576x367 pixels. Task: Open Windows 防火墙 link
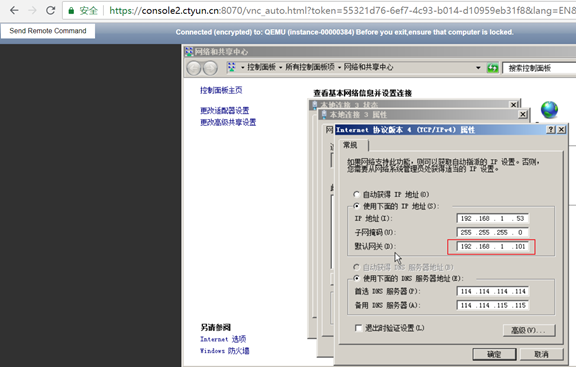[x=224, y=351]
